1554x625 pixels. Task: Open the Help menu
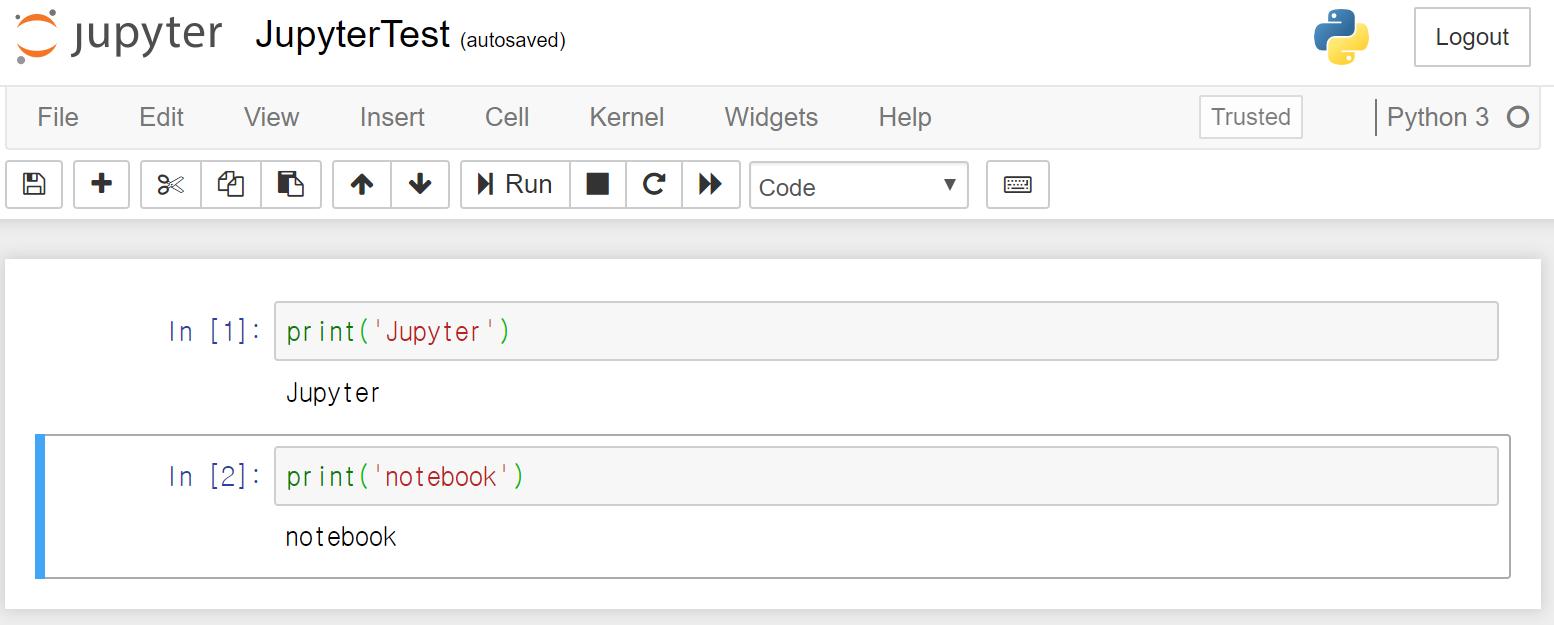click(x=905, y=117)
